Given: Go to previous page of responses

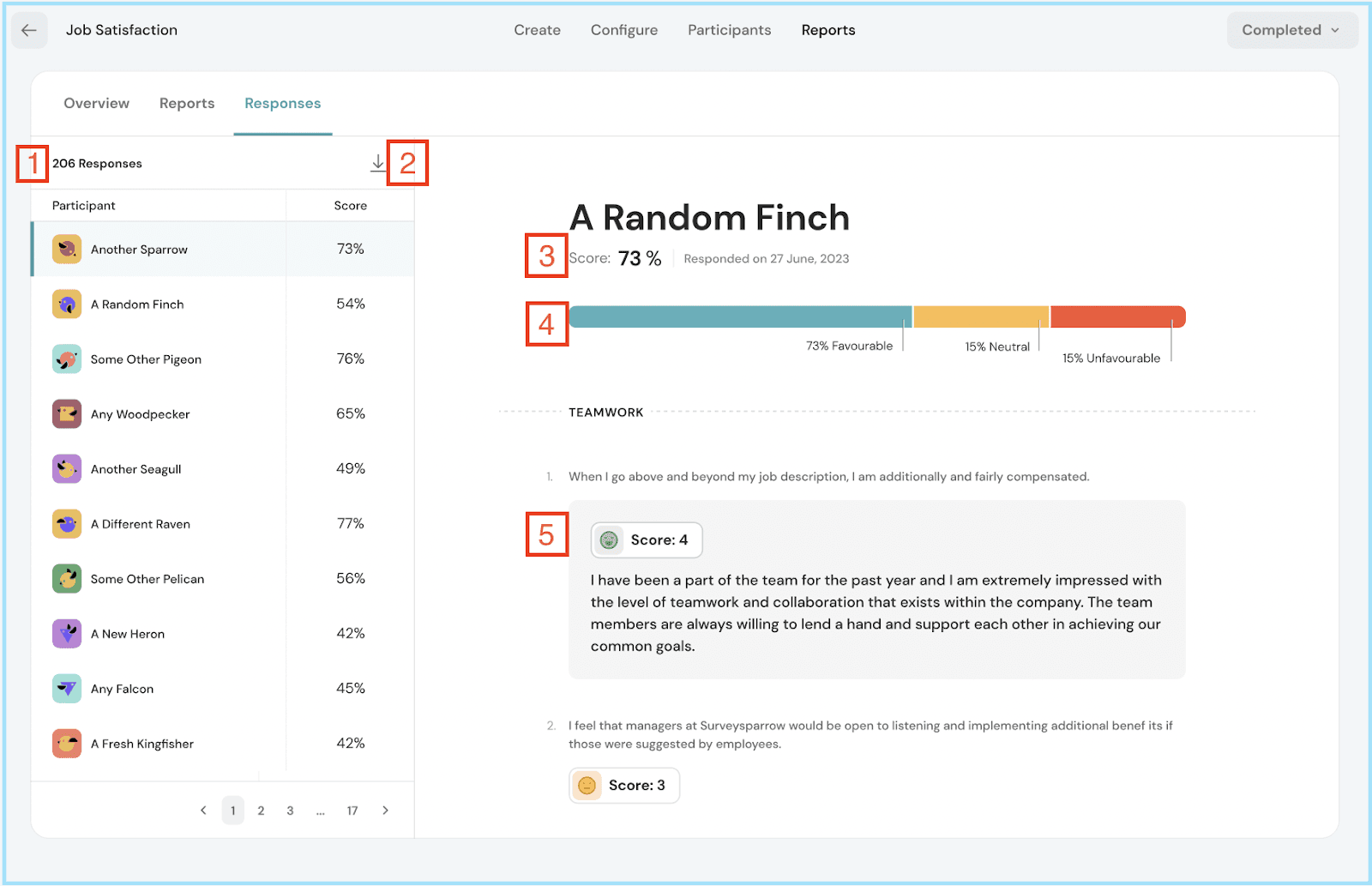Looking at the screenshot, I should click(203, 811).
